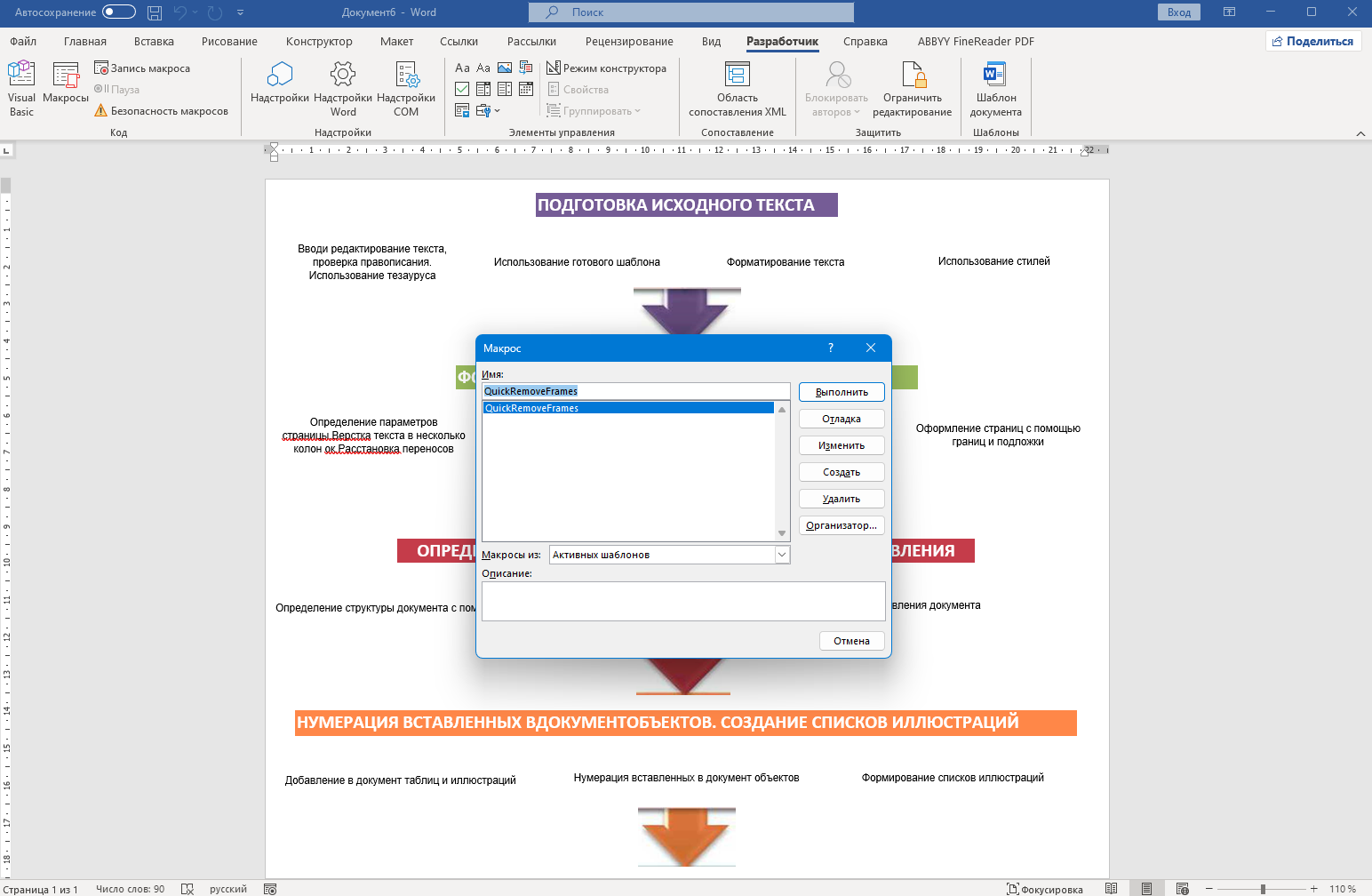Click the Макросы ribbon icon
Image resolution: width=1372 pixels, height=896 pixels.
tap(66, 83)
